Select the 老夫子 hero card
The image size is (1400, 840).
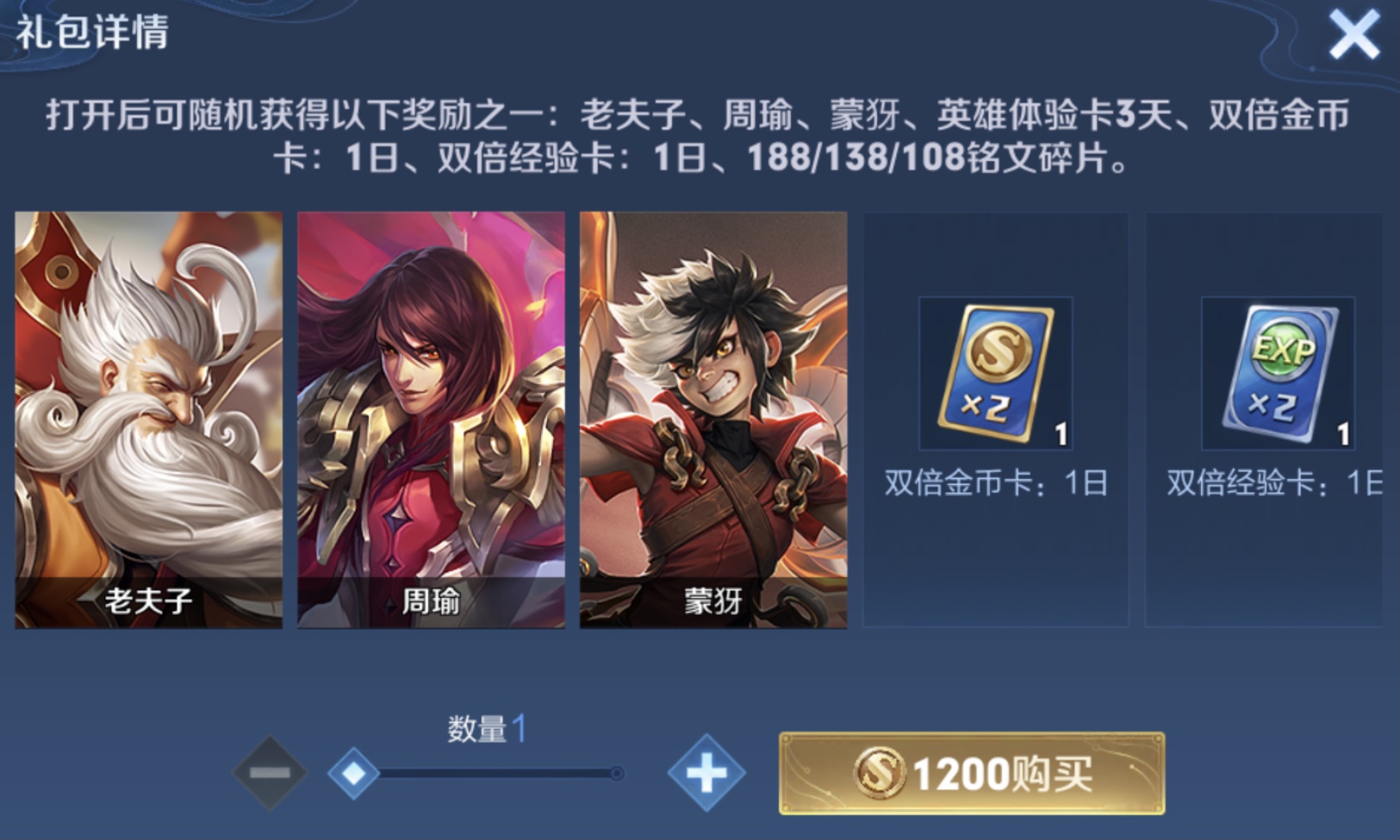point(148,420)
